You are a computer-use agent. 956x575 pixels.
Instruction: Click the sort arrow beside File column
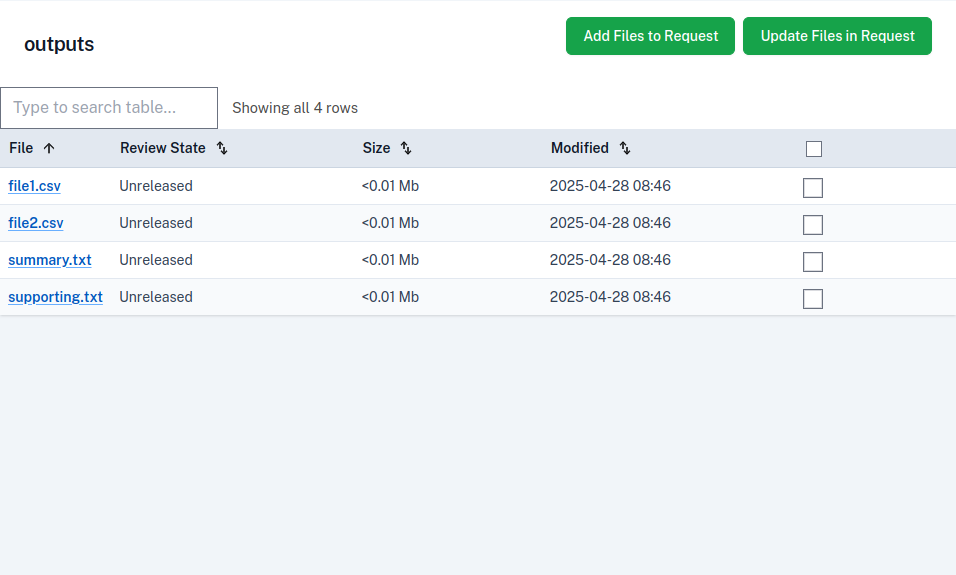point(49,148)
